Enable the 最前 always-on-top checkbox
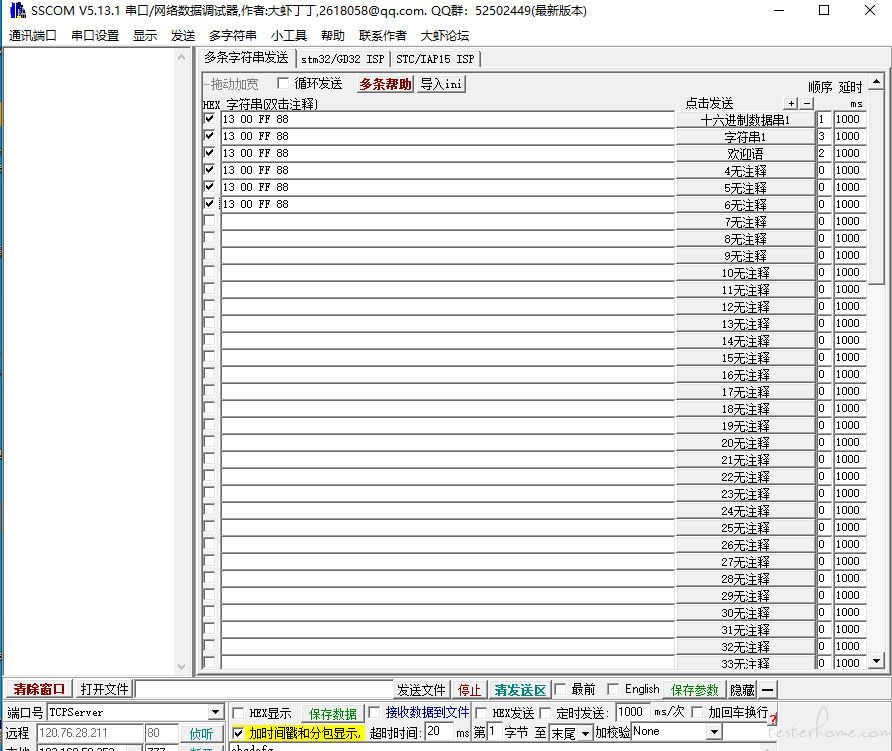The image size is (892, 751). [560, 690]
